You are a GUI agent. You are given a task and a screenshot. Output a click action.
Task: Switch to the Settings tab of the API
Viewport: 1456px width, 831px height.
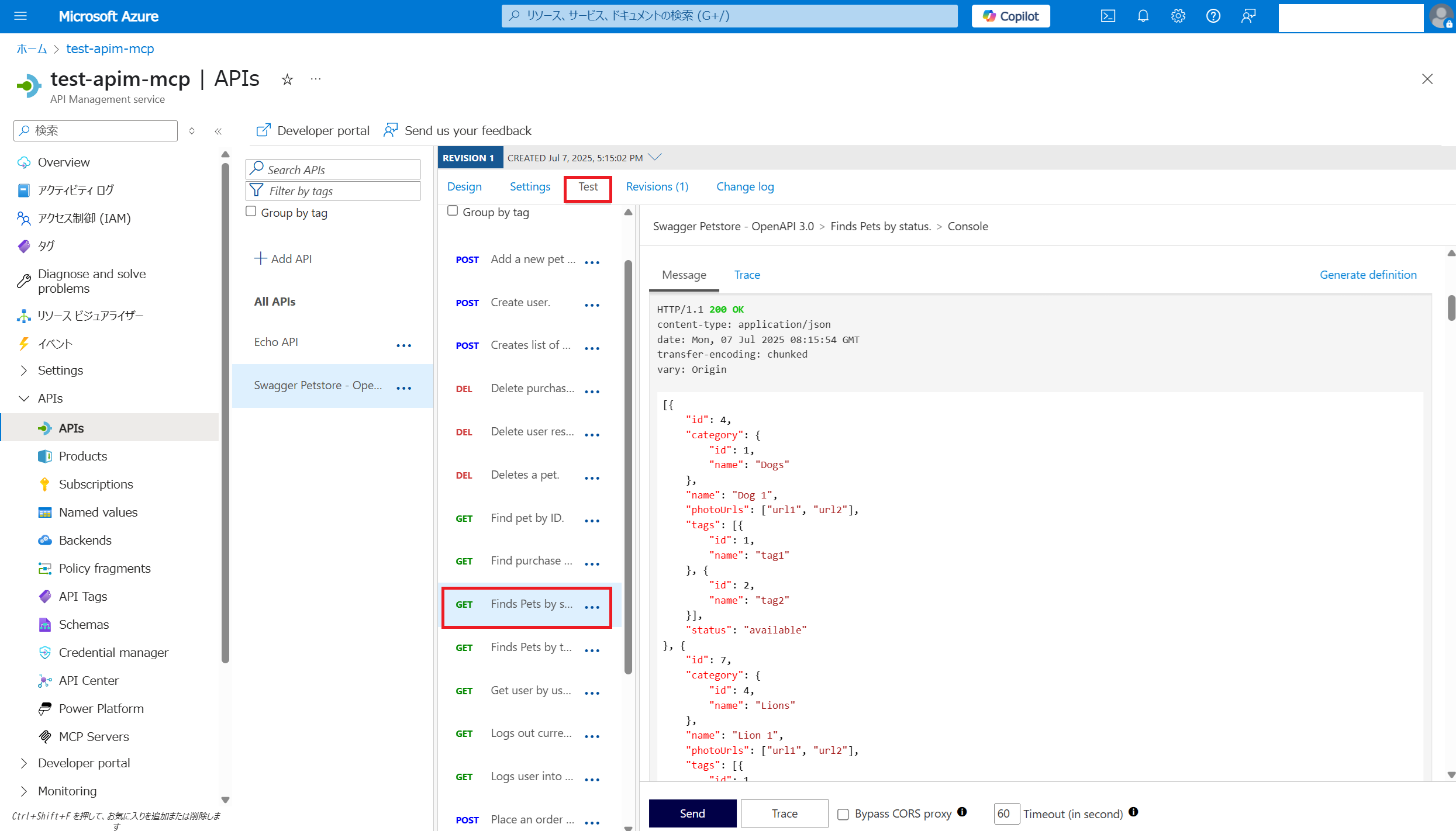pyautogui.click(x=530, y=187)
